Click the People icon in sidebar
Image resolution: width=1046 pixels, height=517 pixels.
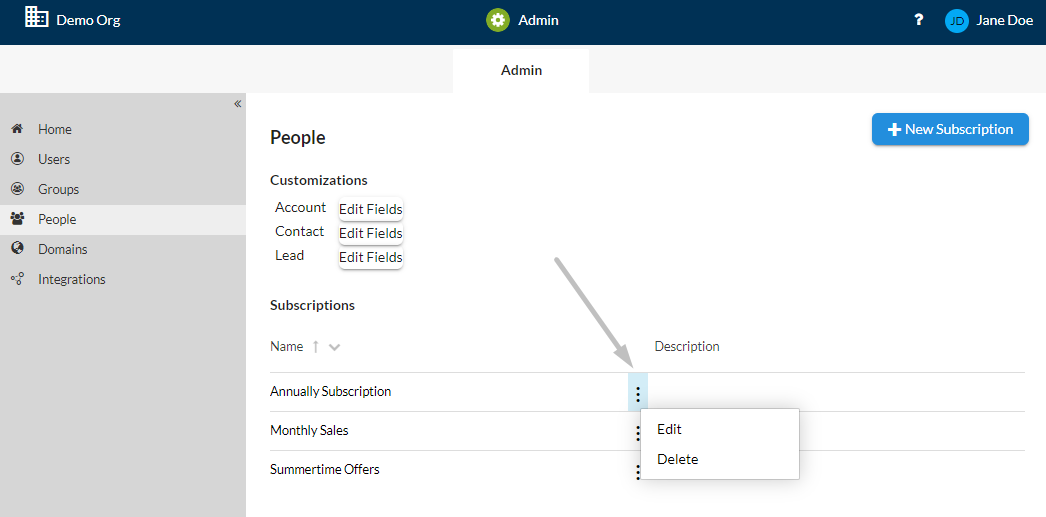17,219
